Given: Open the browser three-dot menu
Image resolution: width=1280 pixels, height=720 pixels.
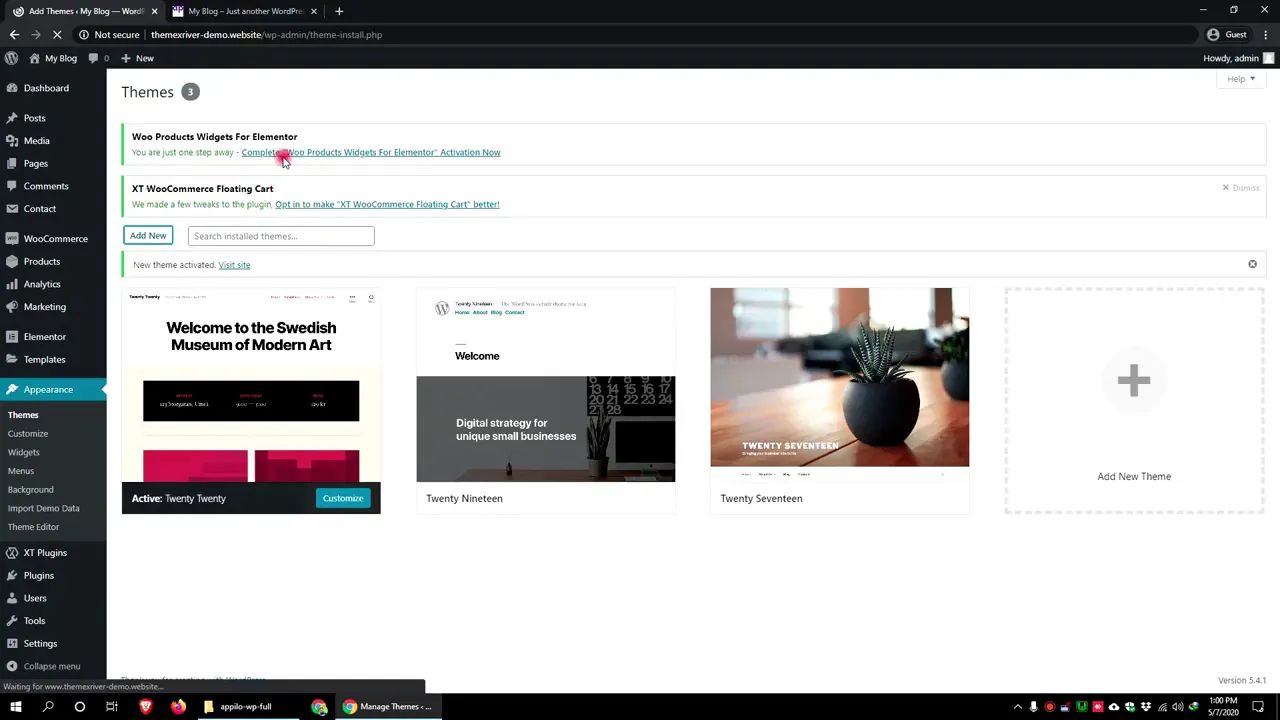Looking at the screenshot, I should click(x=1266, y=35).
